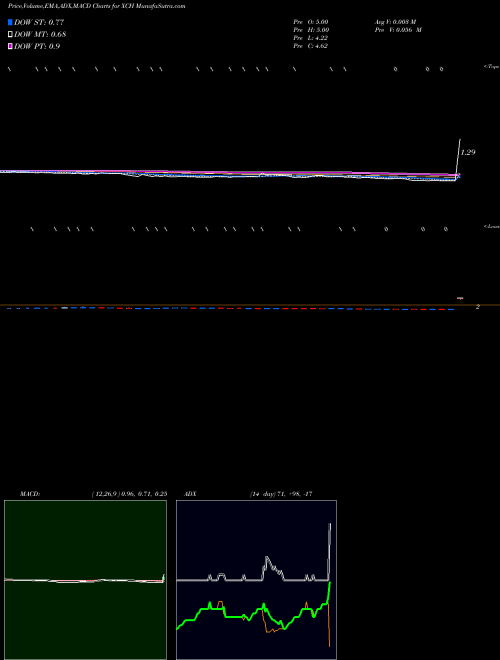Click the 'Pre C: 4.62' close value

click(311, 46)
